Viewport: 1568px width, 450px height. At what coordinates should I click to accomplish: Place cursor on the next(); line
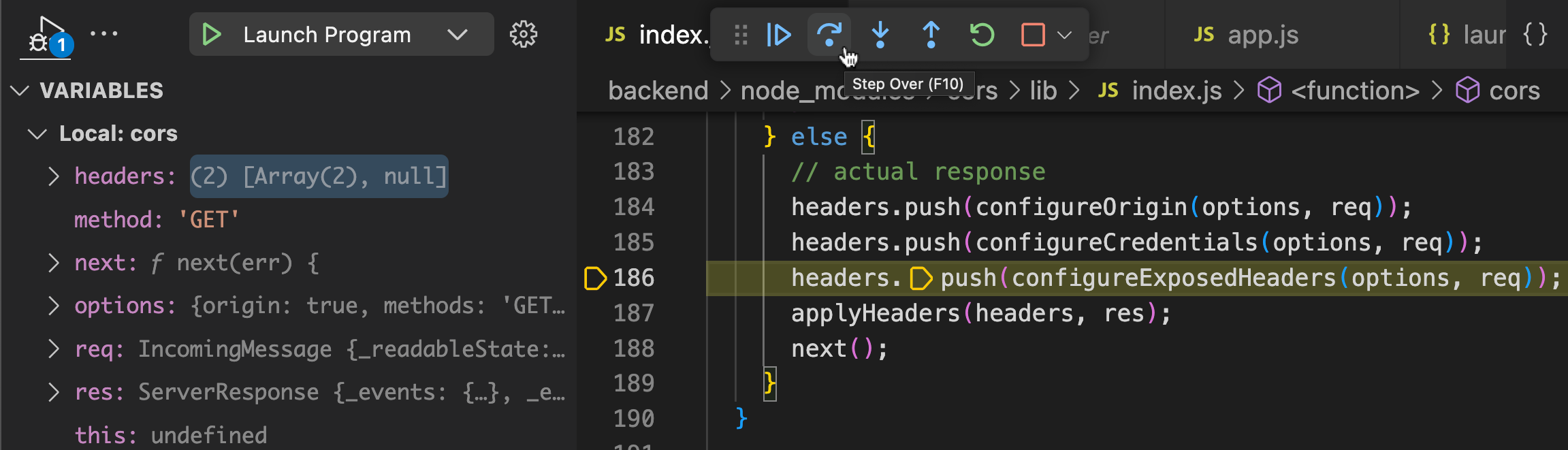[839, 349]
